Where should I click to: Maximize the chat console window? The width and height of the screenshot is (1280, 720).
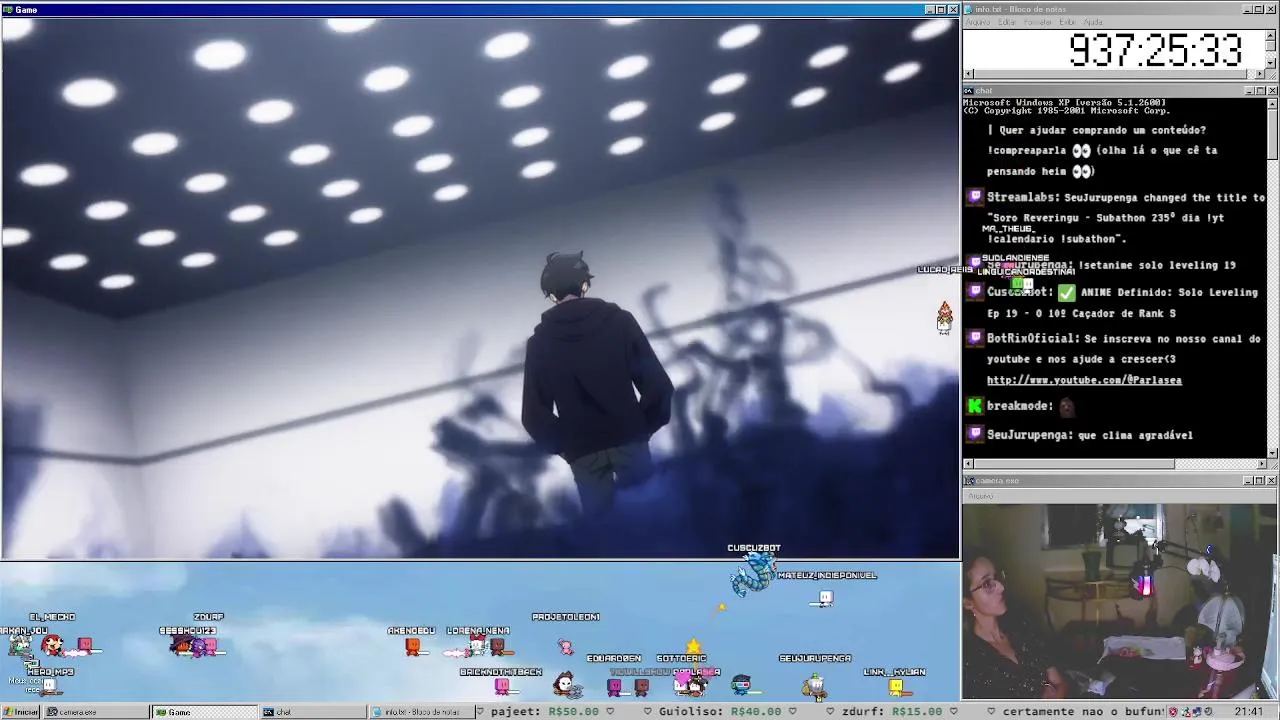(1259, 90)
